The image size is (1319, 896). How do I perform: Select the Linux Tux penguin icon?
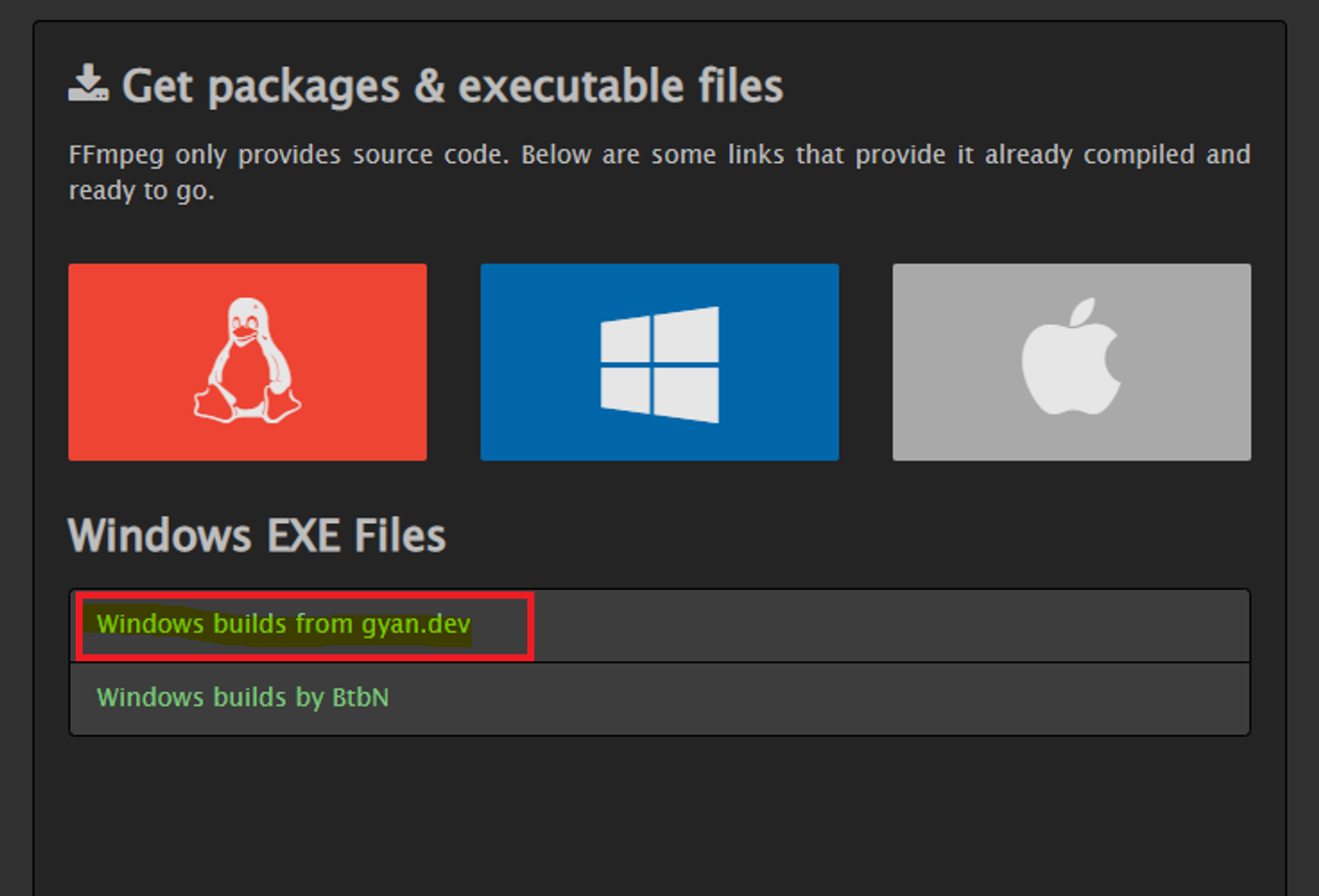[x=247, y=360]
